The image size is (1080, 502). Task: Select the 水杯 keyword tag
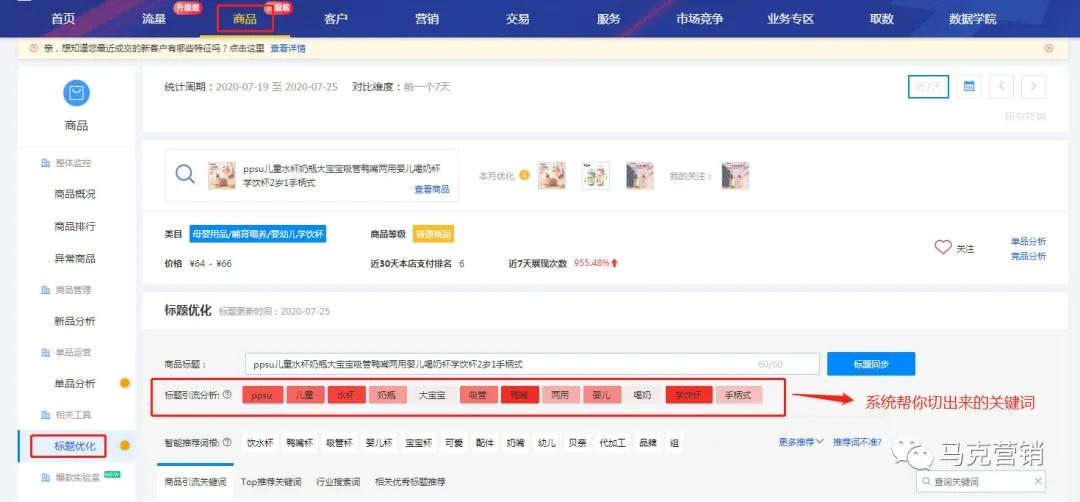tap(346, 395)
